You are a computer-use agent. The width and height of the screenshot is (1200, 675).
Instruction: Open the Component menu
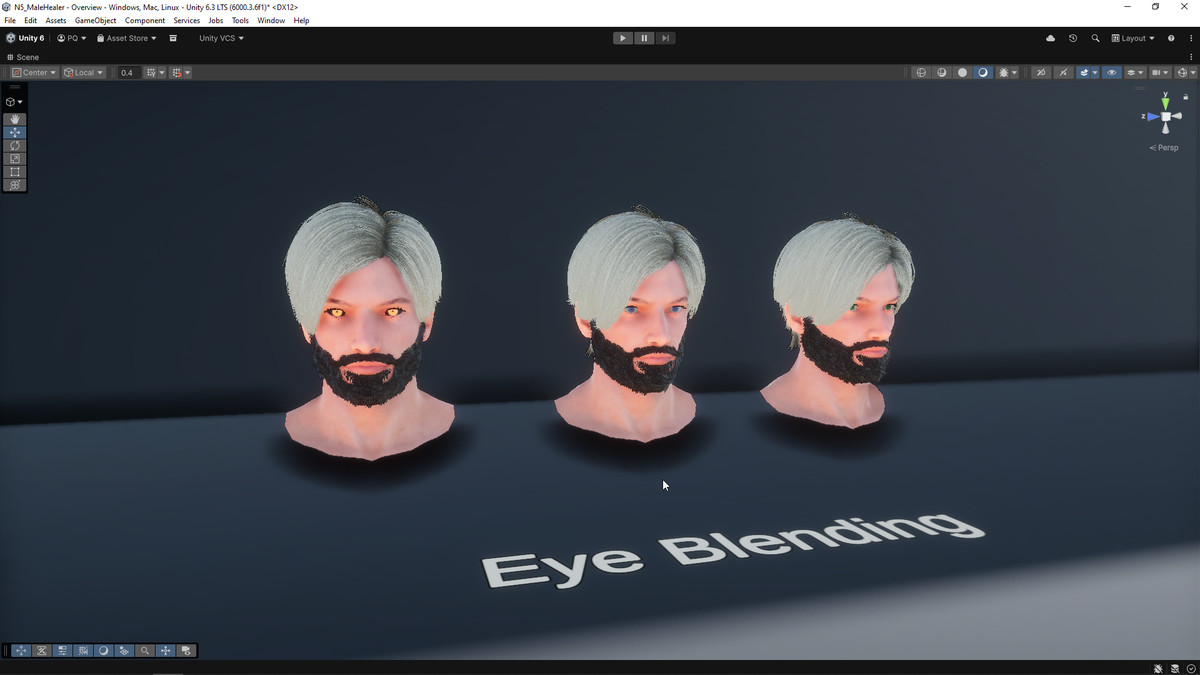(145, 20)
